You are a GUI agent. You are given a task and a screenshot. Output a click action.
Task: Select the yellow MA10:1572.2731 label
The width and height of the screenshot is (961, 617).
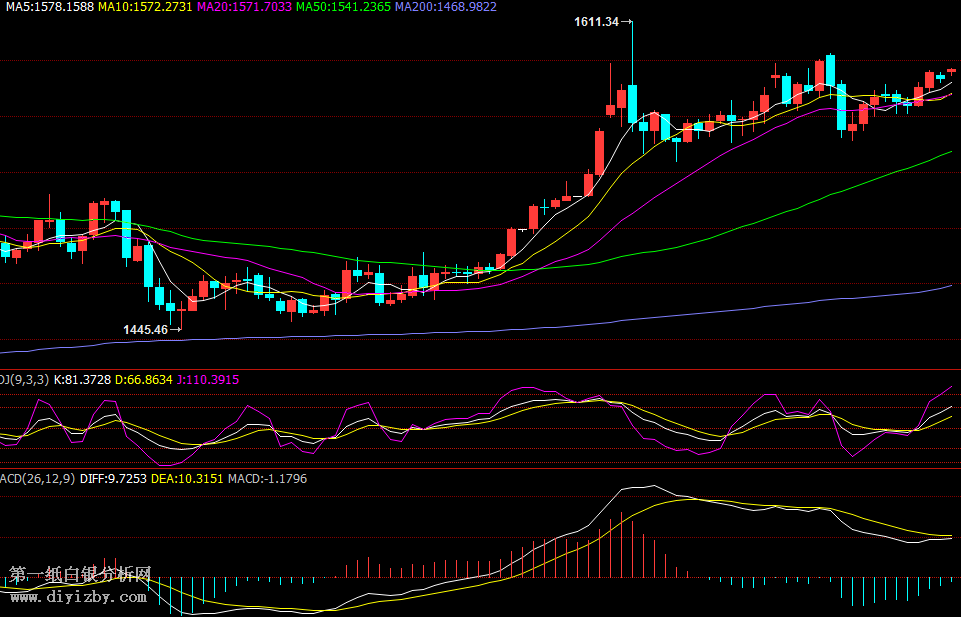point(144,7)
